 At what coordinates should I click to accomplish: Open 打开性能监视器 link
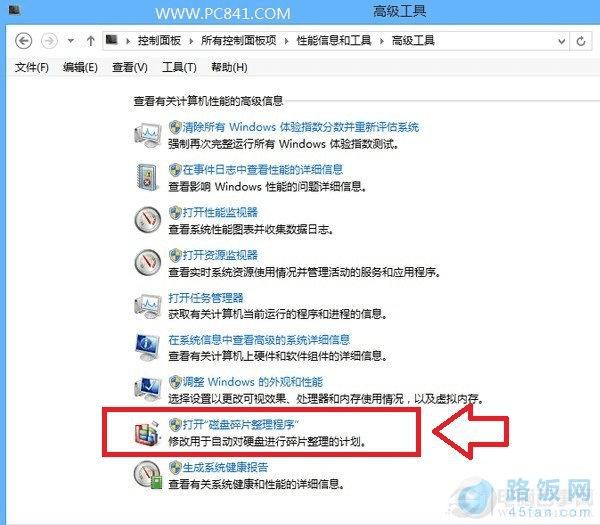tap(220, 212)
